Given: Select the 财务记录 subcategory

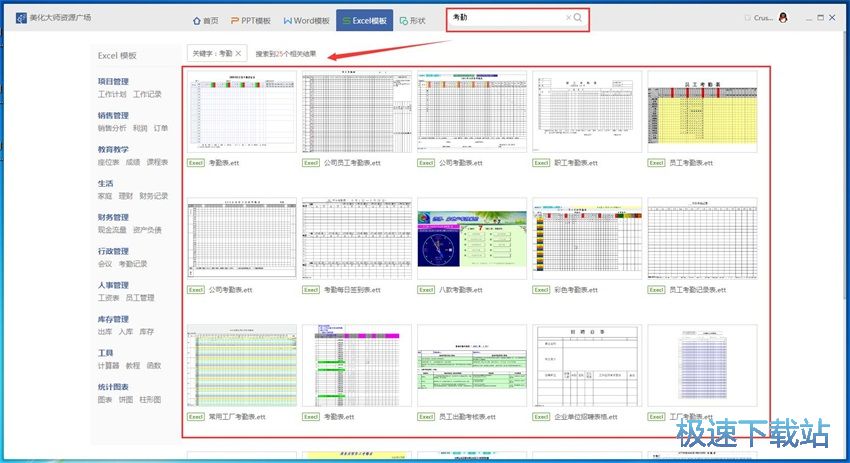Looking at the screenshot, I should (154, 196).
